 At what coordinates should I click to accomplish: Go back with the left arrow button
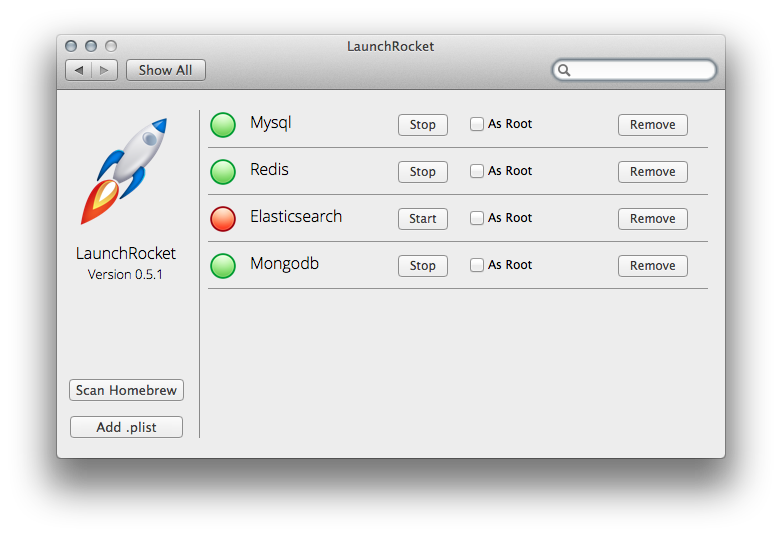(x=79, y=70)
